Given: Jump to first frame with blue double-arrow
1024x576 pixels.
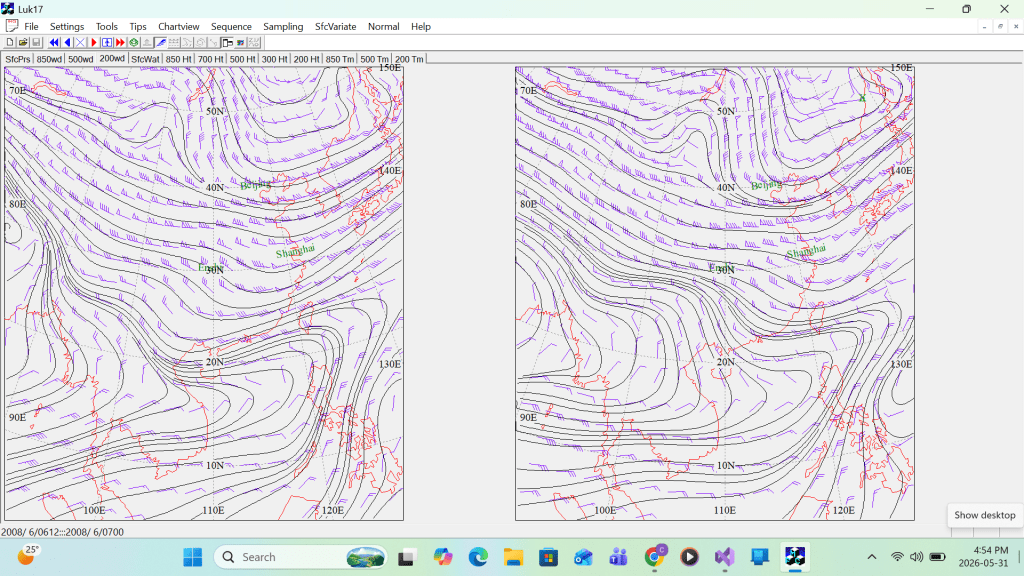Looking at the screenshot, I should click(x=54, y=42).
